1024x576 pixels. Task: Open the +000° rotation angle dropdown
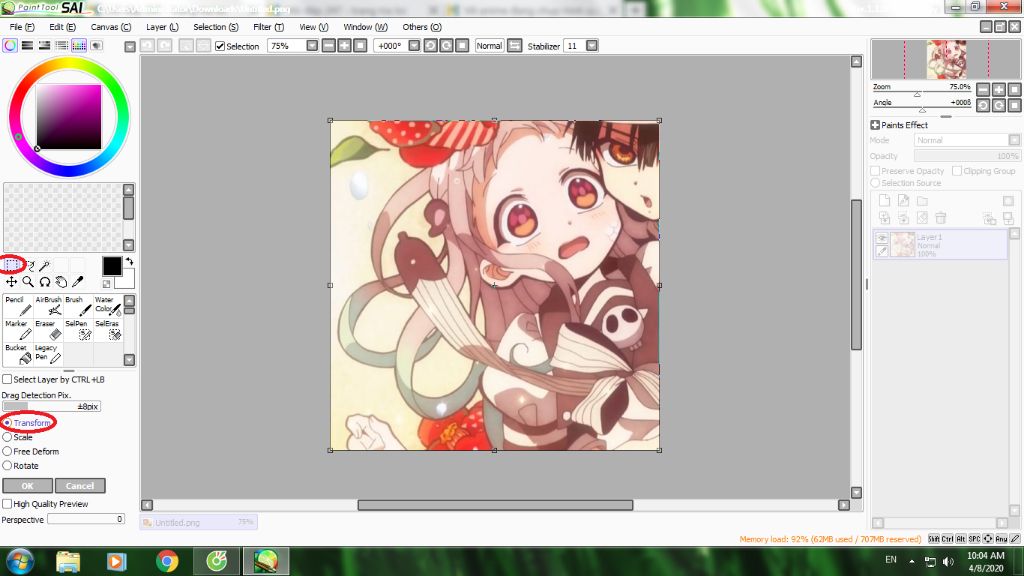[x=414, y=46]
